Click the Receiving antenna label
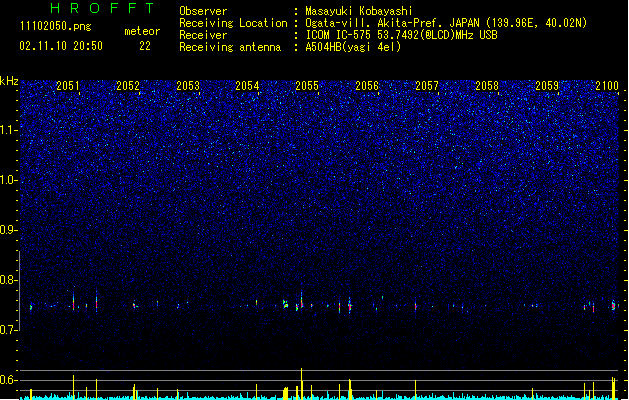 click(230, 47)
